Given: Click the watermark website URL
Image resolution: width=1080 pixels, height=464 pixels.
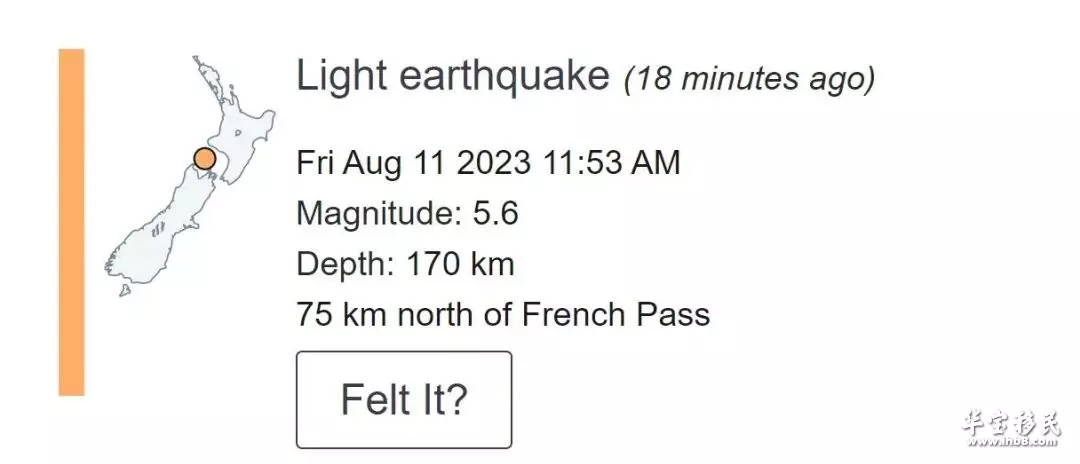Looking at the screenshot, I should coord(1011,442).
